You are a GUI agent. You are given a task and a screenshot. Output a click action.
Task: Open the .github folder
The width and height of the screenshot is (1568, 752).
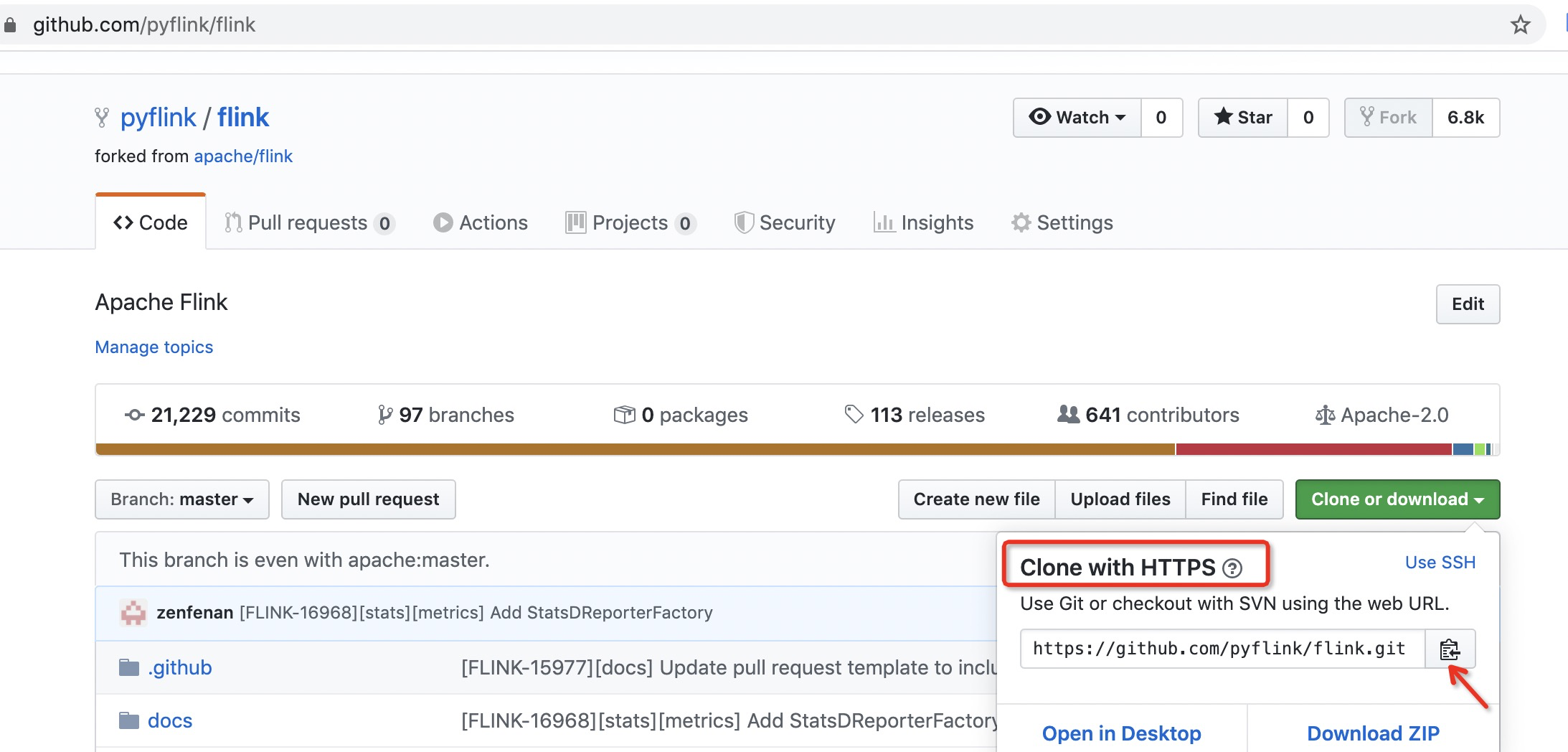click(x=180, y=668)
